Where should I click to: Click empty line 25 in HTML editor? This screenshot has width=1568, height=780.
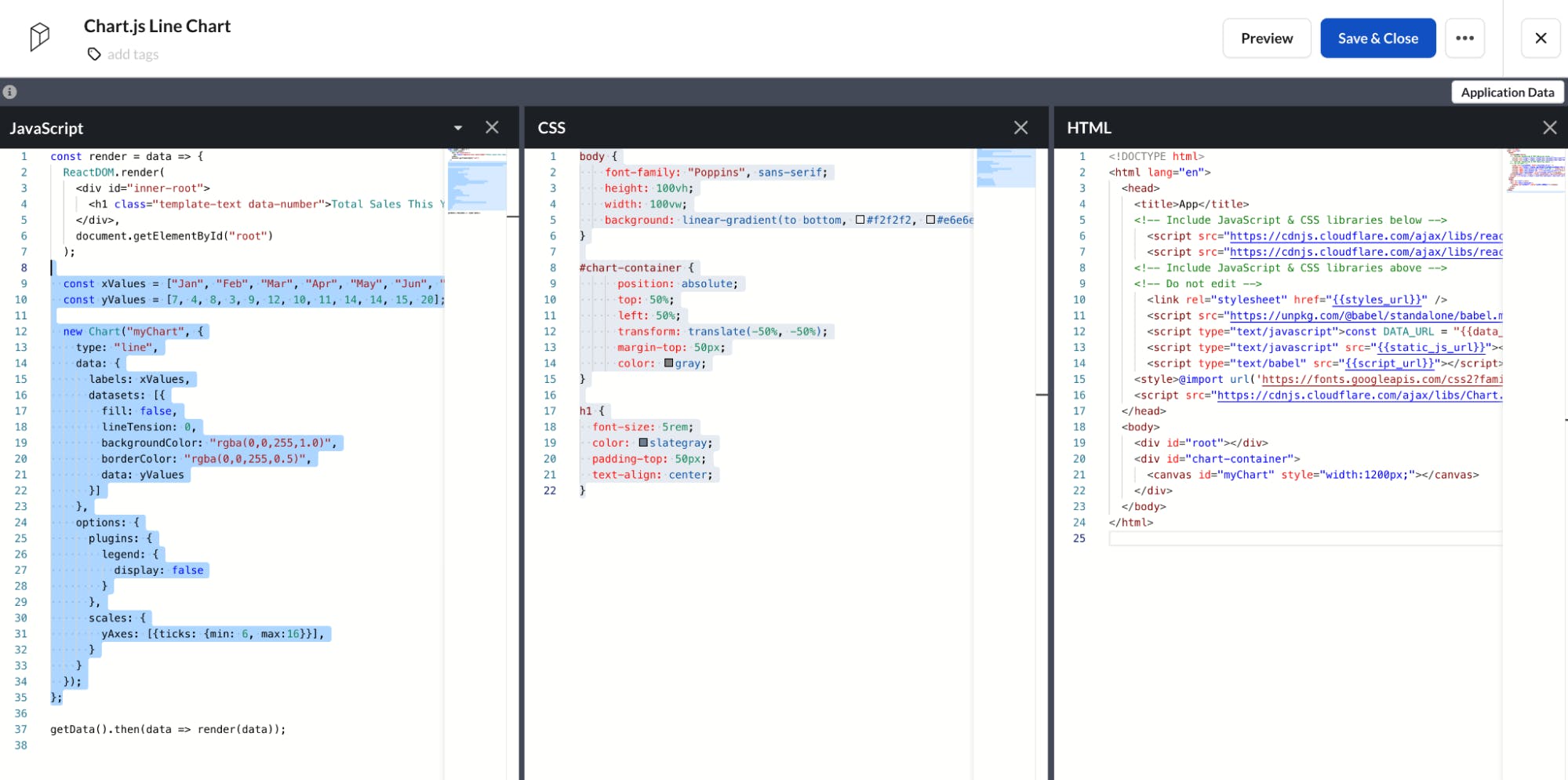click(1305, 538)
